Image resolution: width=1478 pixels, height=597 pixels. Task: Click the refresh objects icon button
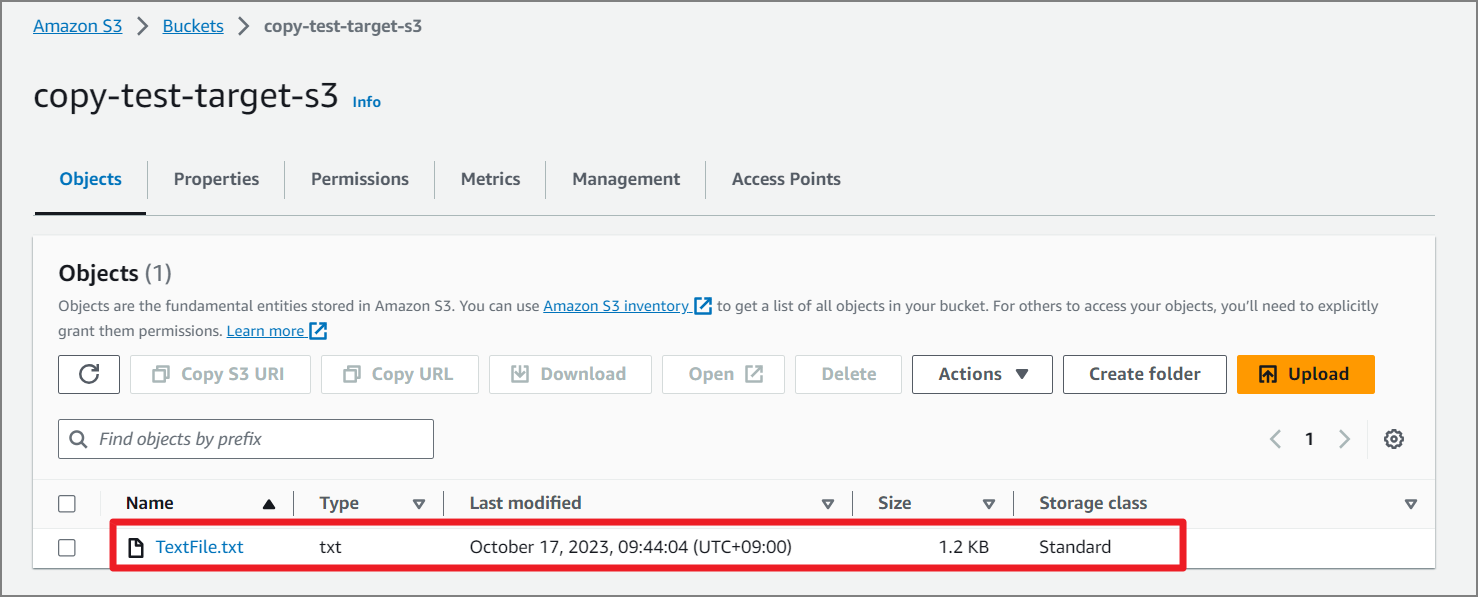tap(89, 374)
